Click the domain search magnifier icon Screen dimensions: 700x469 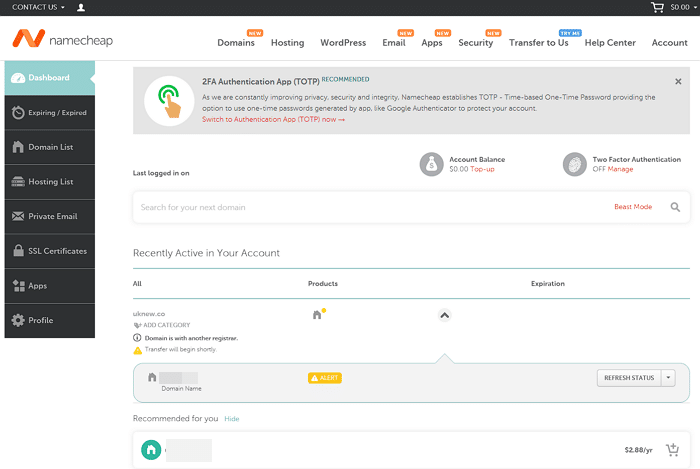675,207
